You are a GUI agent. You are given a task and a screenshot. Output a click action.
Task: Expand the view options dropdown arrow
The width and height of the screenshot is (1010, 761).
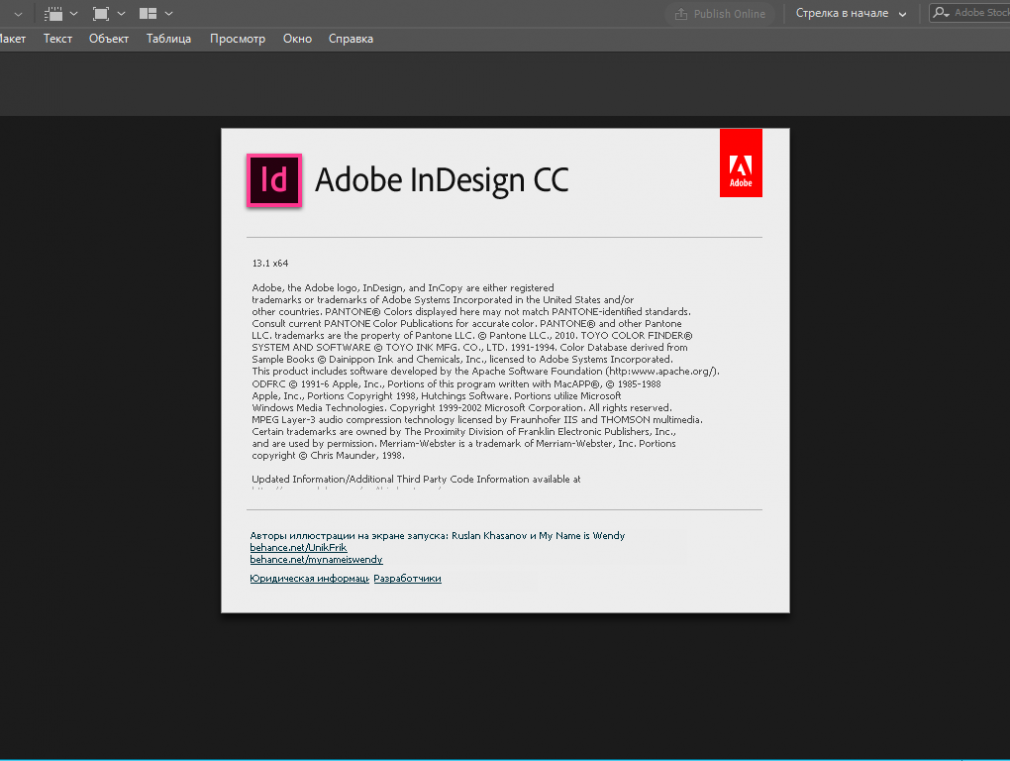click(73, 14)
